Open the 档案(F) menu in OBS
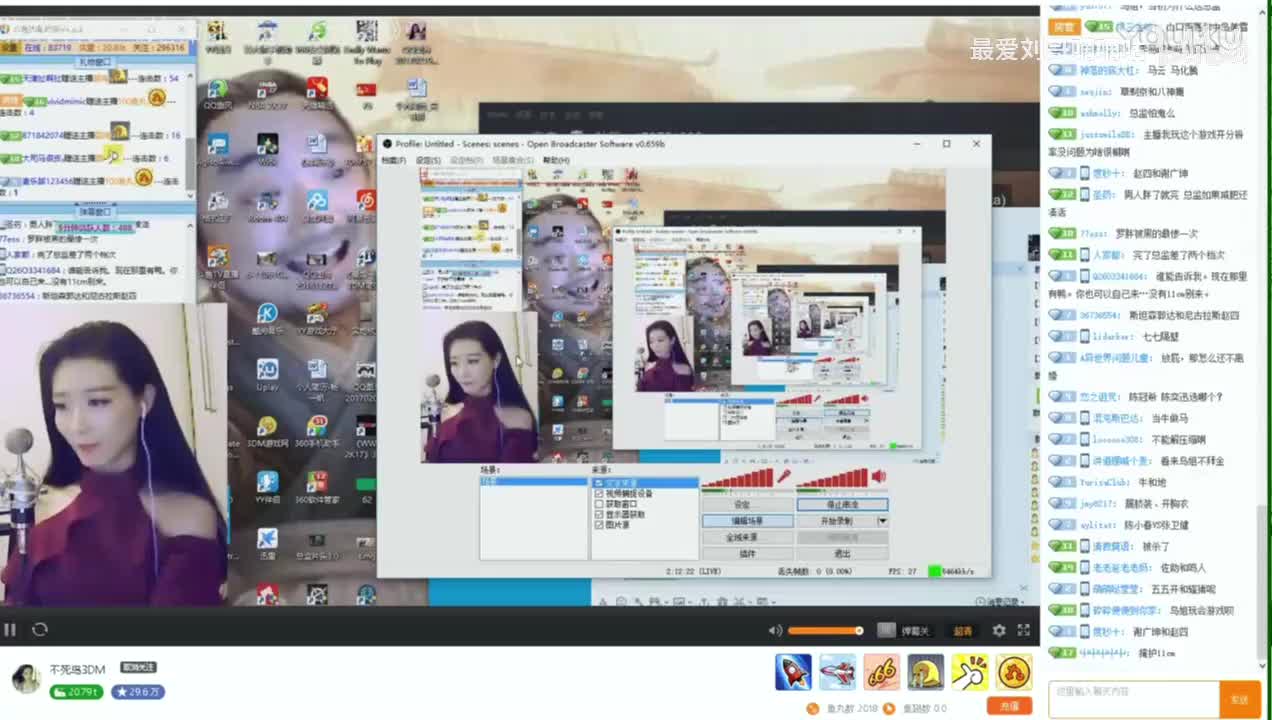Image resolution: width=1272 pixels, height=720 pixels. pos(393,160)
